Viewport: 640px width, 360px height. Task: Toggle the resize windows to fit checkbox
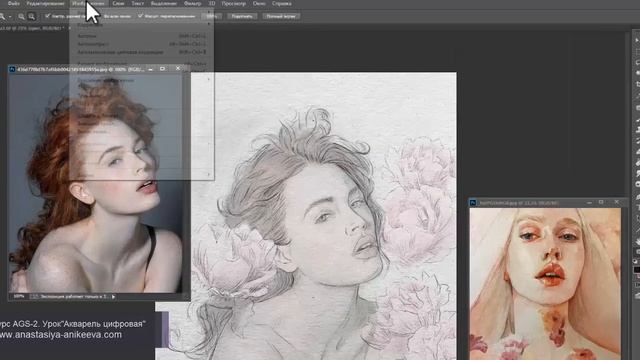tap(48, 16)
